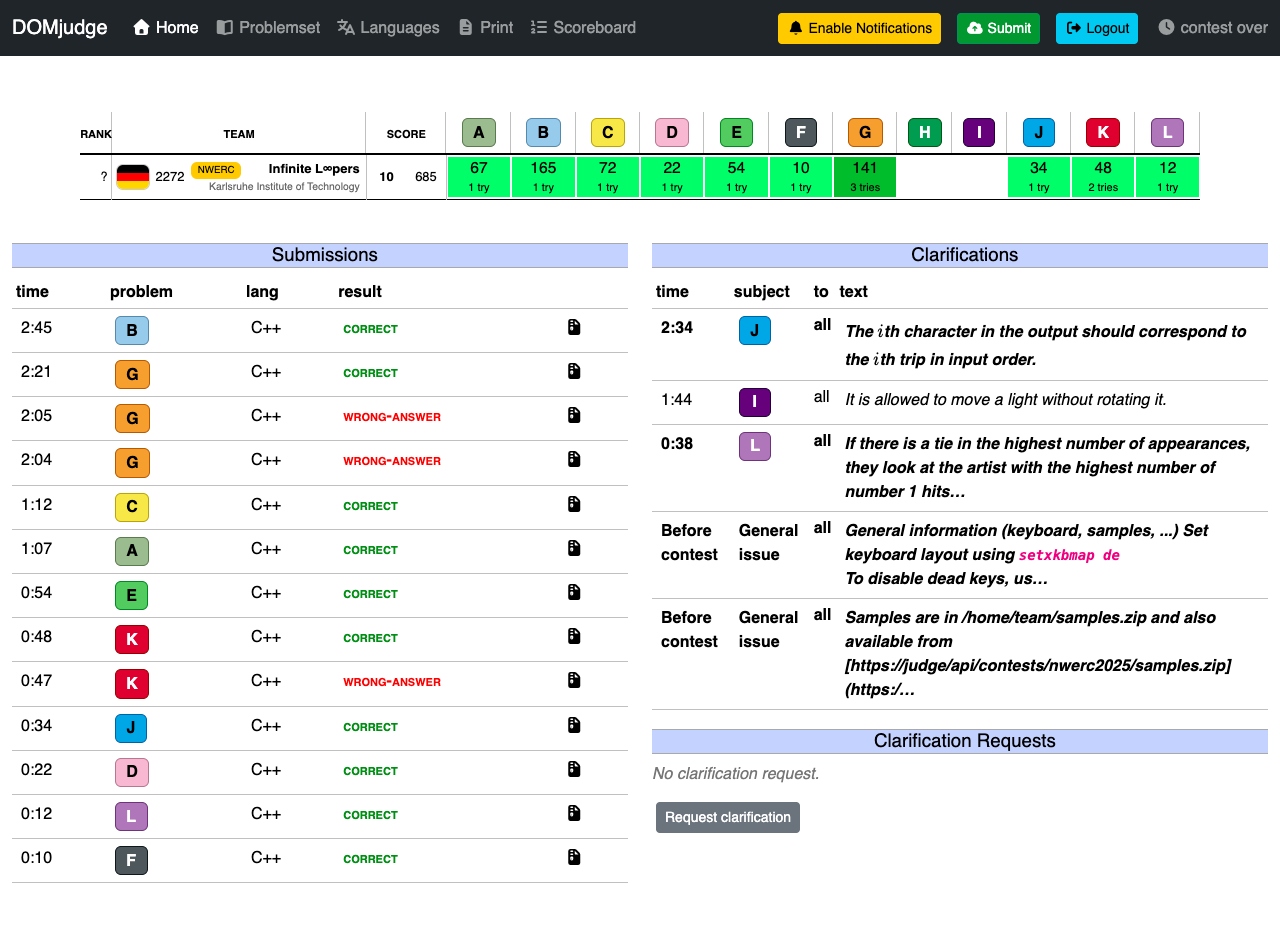Click problem G badge in scoreboard header
The height and width of the screenshot is (929, 1280).
point(865,133)
